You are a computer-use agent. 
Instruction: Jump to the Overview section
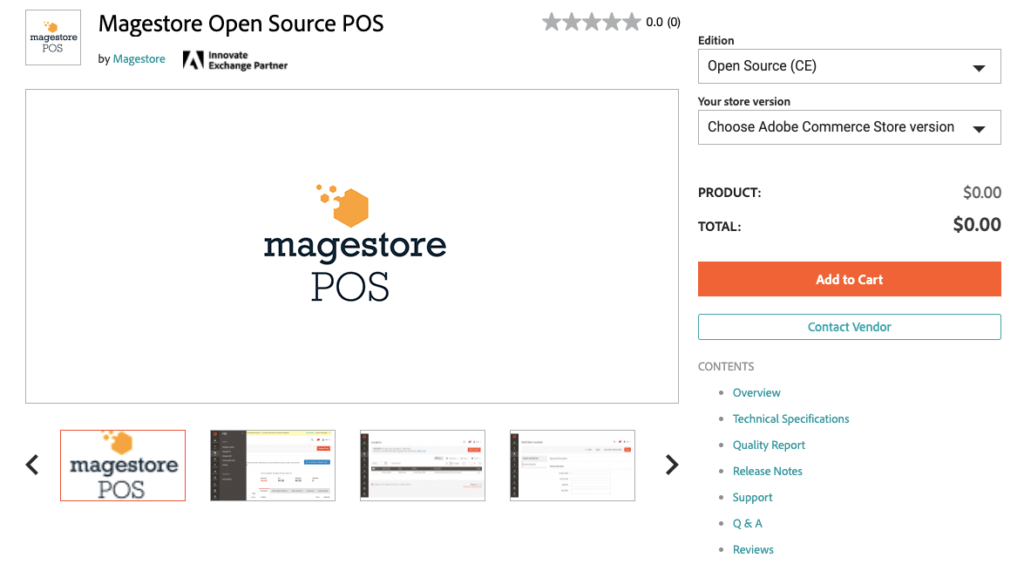(756, 393)
